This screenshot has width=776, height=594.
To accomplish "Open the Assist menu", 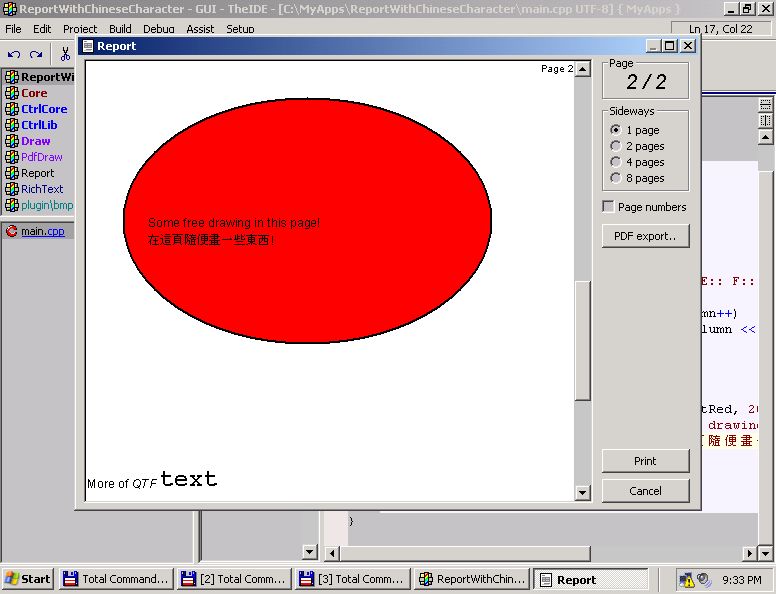I will pyautogui.click(x=200, y=29).
